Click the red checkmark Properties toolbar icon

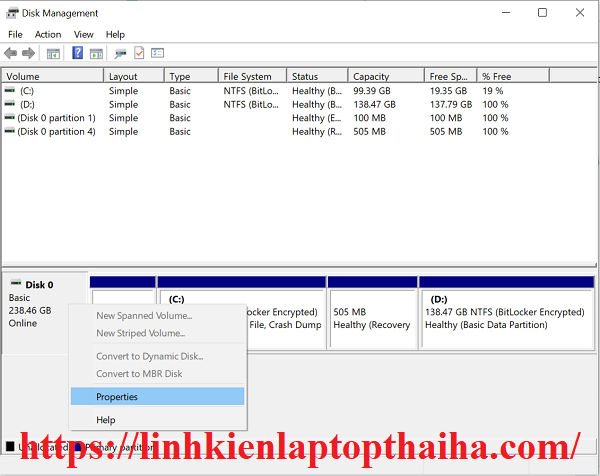coord(139,53)
